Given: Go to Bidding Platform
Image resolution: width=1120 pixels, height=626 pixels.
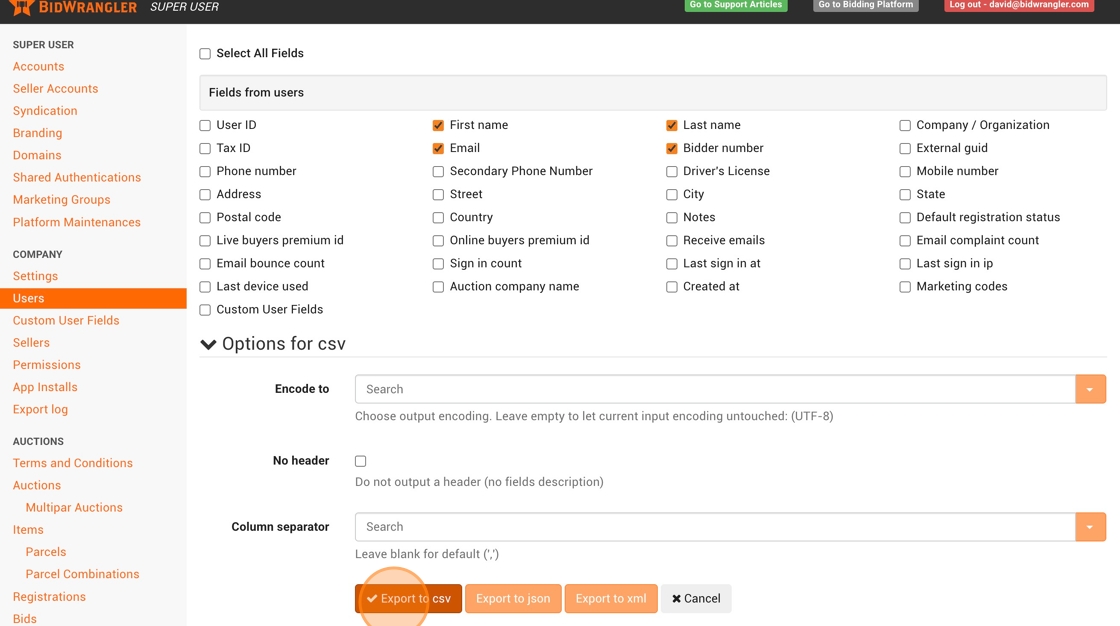Looking at the screenshot, I should [x=865, y=5].
